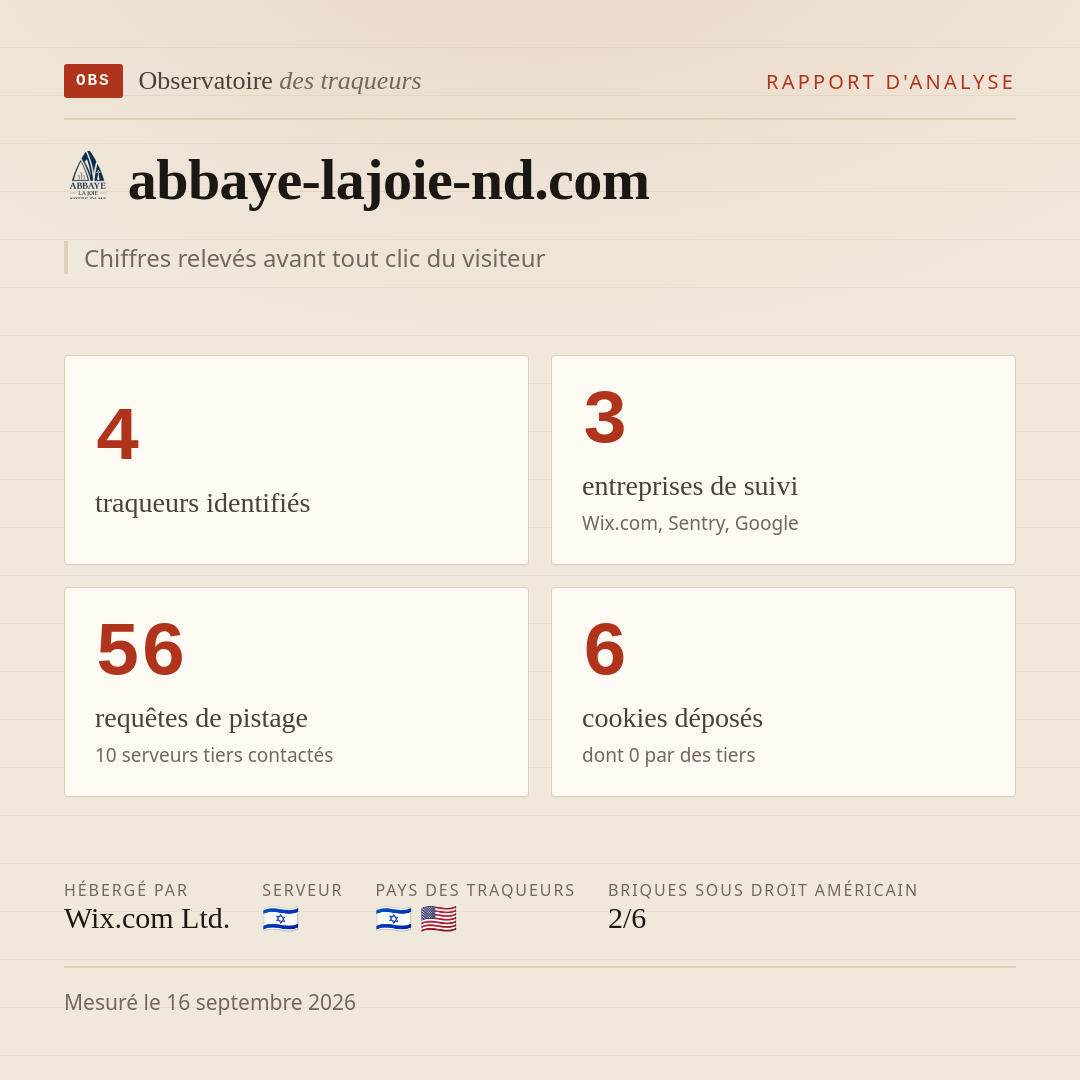Click the Wix.com Ltd. host name
Screen dimensions: 1080x1080
(x=147, y=918)
